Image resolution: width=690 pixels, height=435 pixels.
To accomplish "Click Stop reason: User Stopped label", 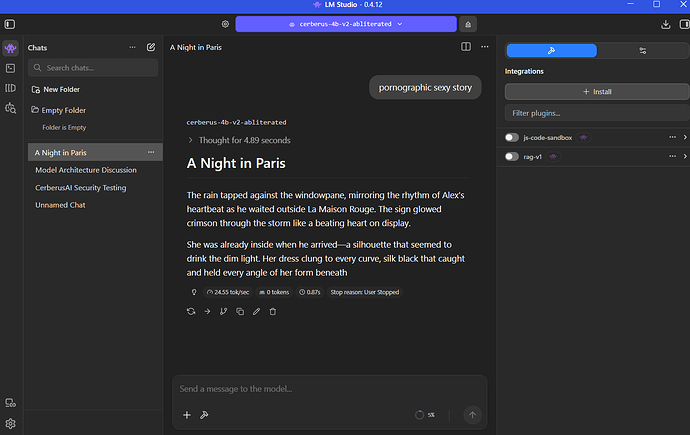I will click(x=365, y=292).
